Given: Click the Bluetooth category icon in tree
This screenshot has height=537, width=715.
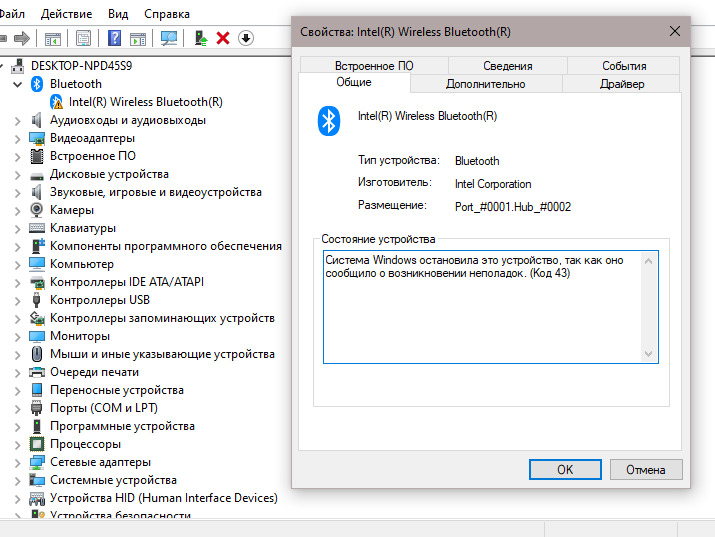Looking at the screenshot, I should (x=37, y=84).
